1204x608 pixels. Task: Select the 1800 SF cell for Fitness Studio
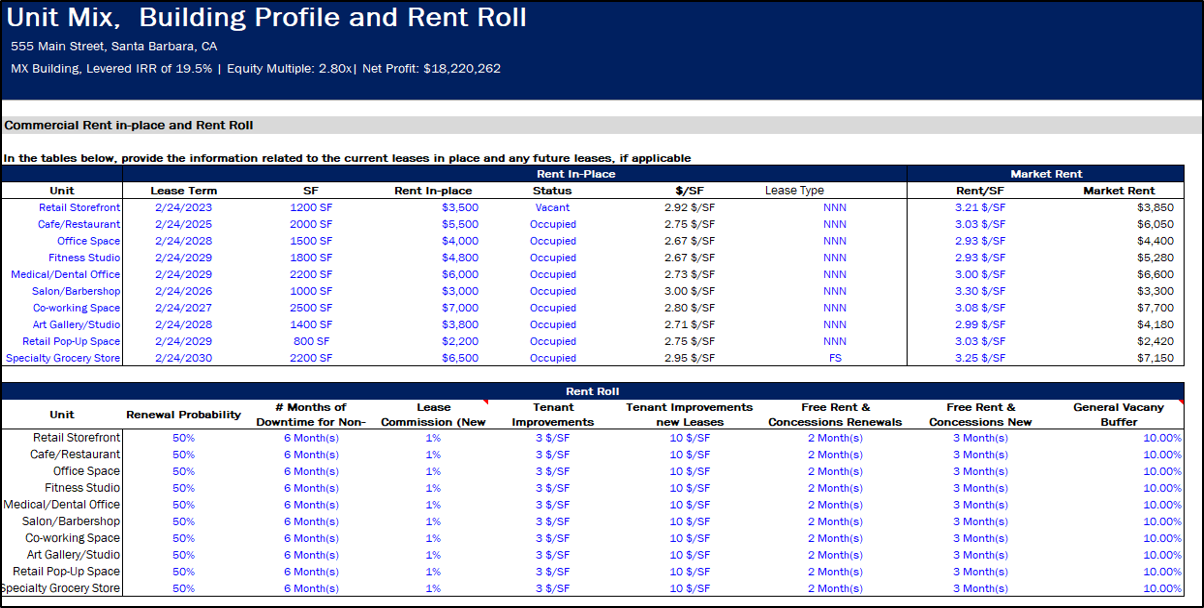310,257
